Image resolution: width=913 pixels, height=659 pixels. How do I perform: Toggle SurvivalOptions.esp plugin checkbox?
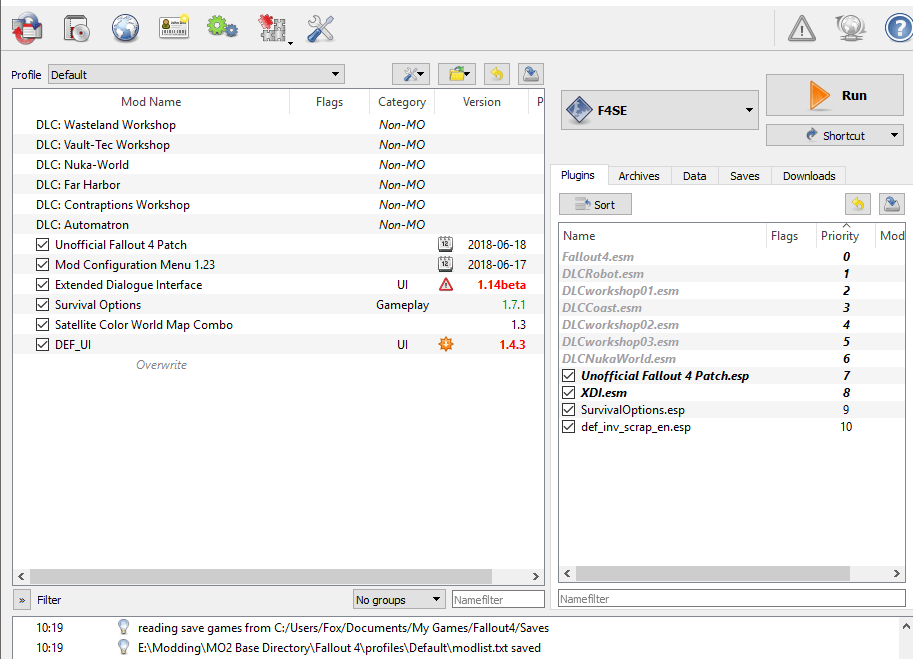coord(569,409)
